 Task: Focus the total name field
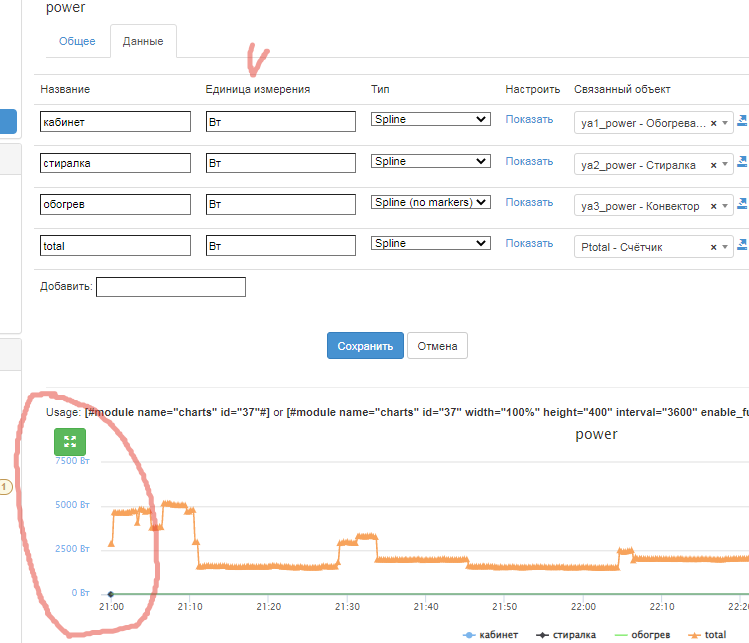[116, 246]
